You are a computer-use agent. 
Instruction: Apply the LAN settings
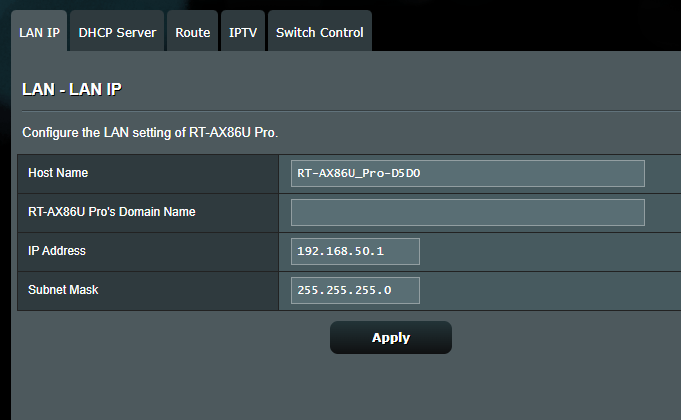(x=391, y=337)
